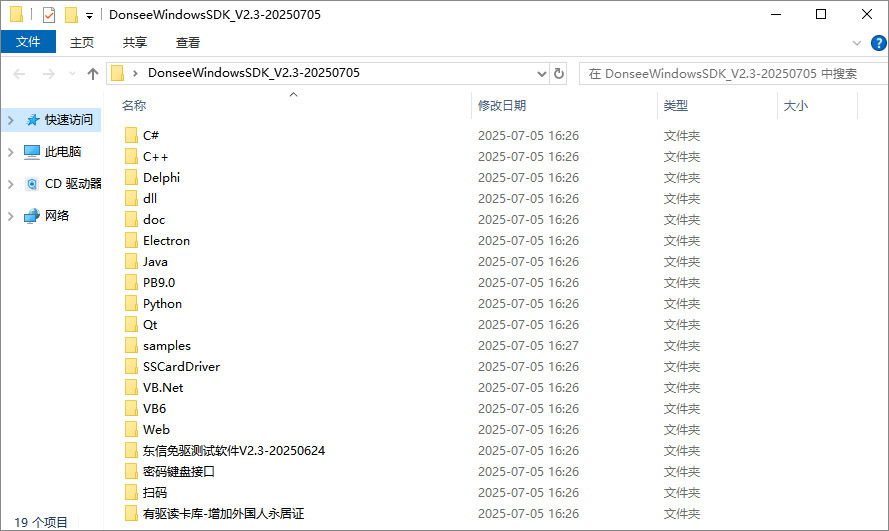This screenshot has width=889, height=531.
Task: Sort by the 修改日期 column header
Action: (502, 105)
